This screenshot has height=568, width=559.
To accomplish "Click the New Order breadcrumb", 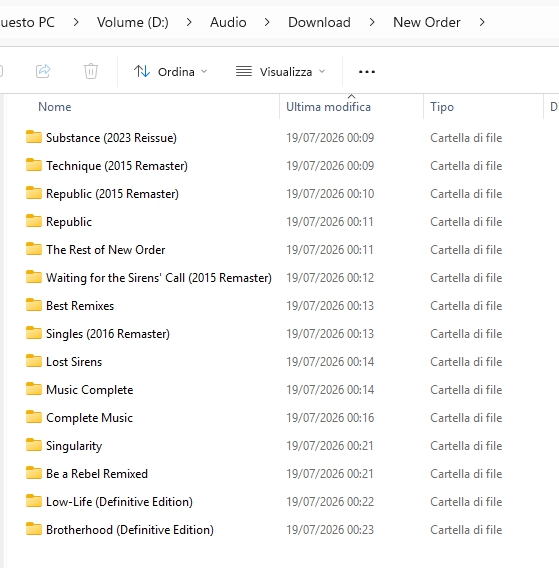I will (x=427, y=22).
